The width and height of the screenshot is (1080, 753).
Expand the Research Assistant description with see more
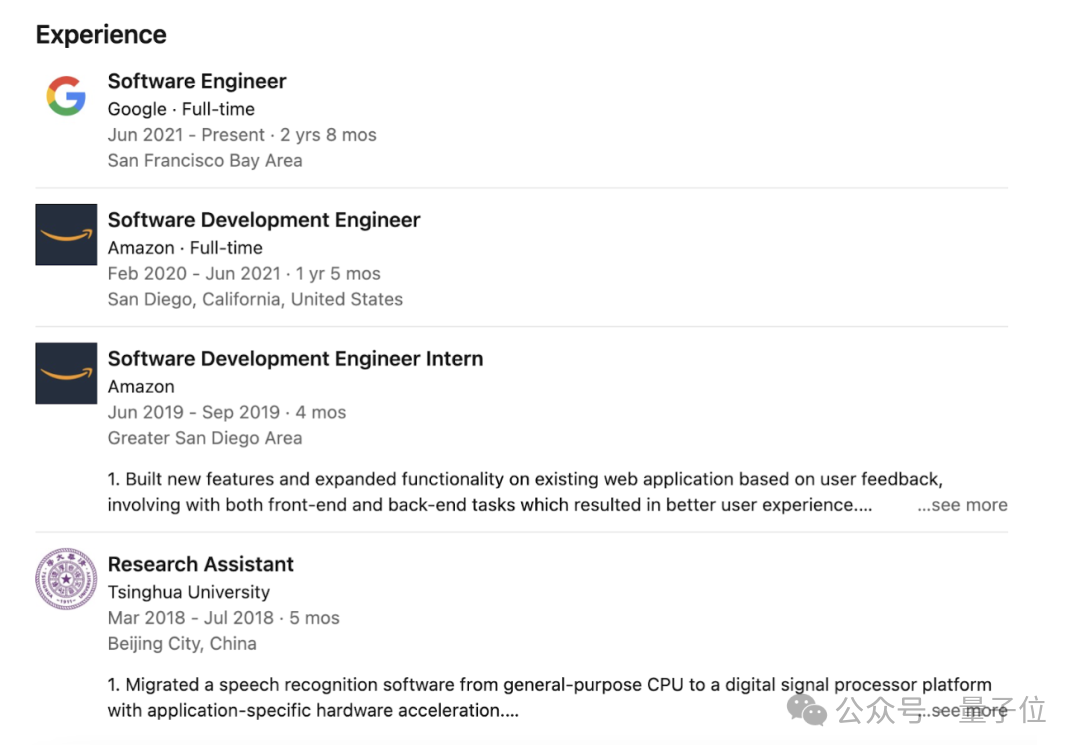click(967, 711)
